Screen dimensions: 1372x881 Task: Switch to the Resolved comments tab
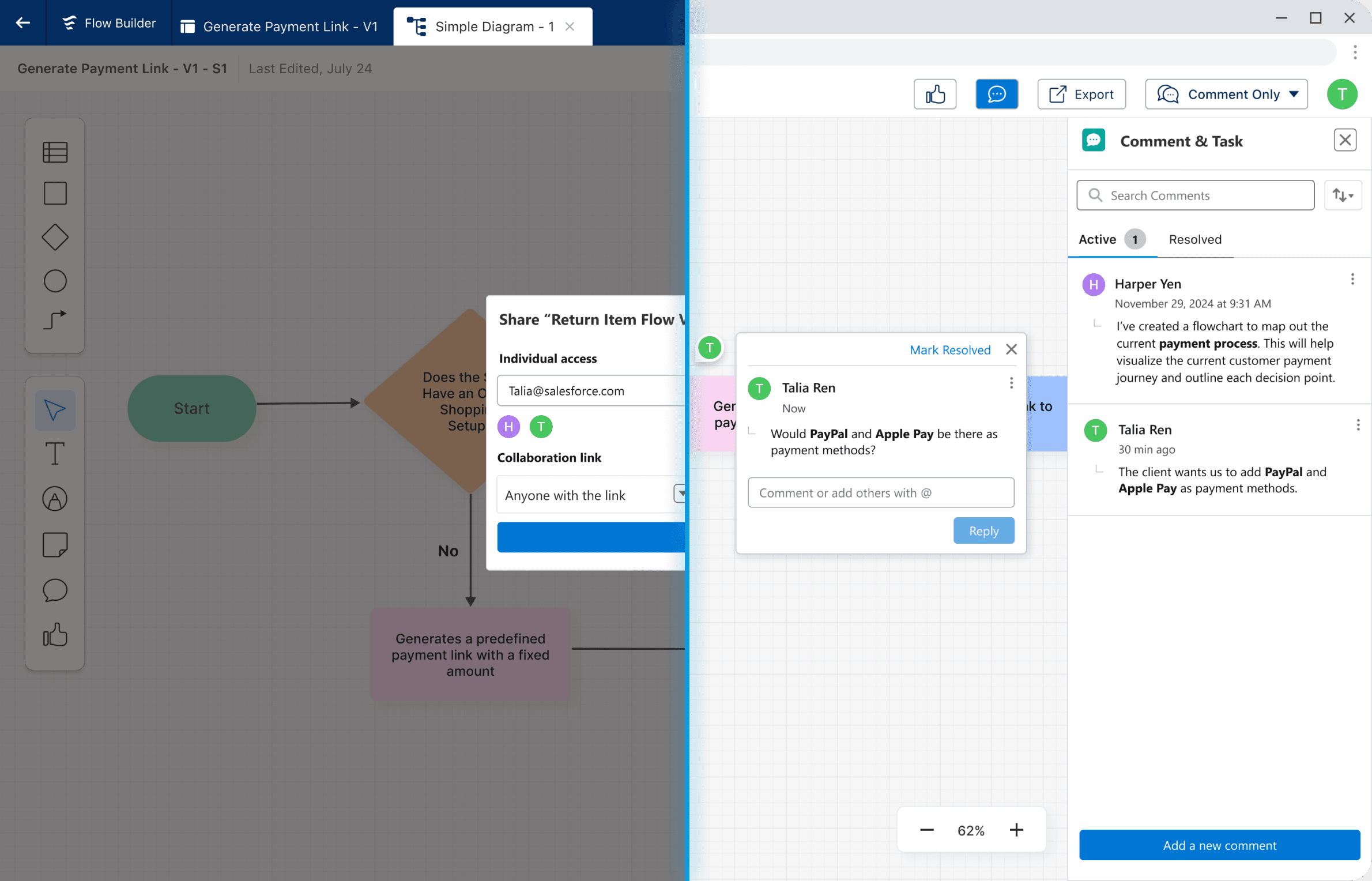(x=1194, y=239)
